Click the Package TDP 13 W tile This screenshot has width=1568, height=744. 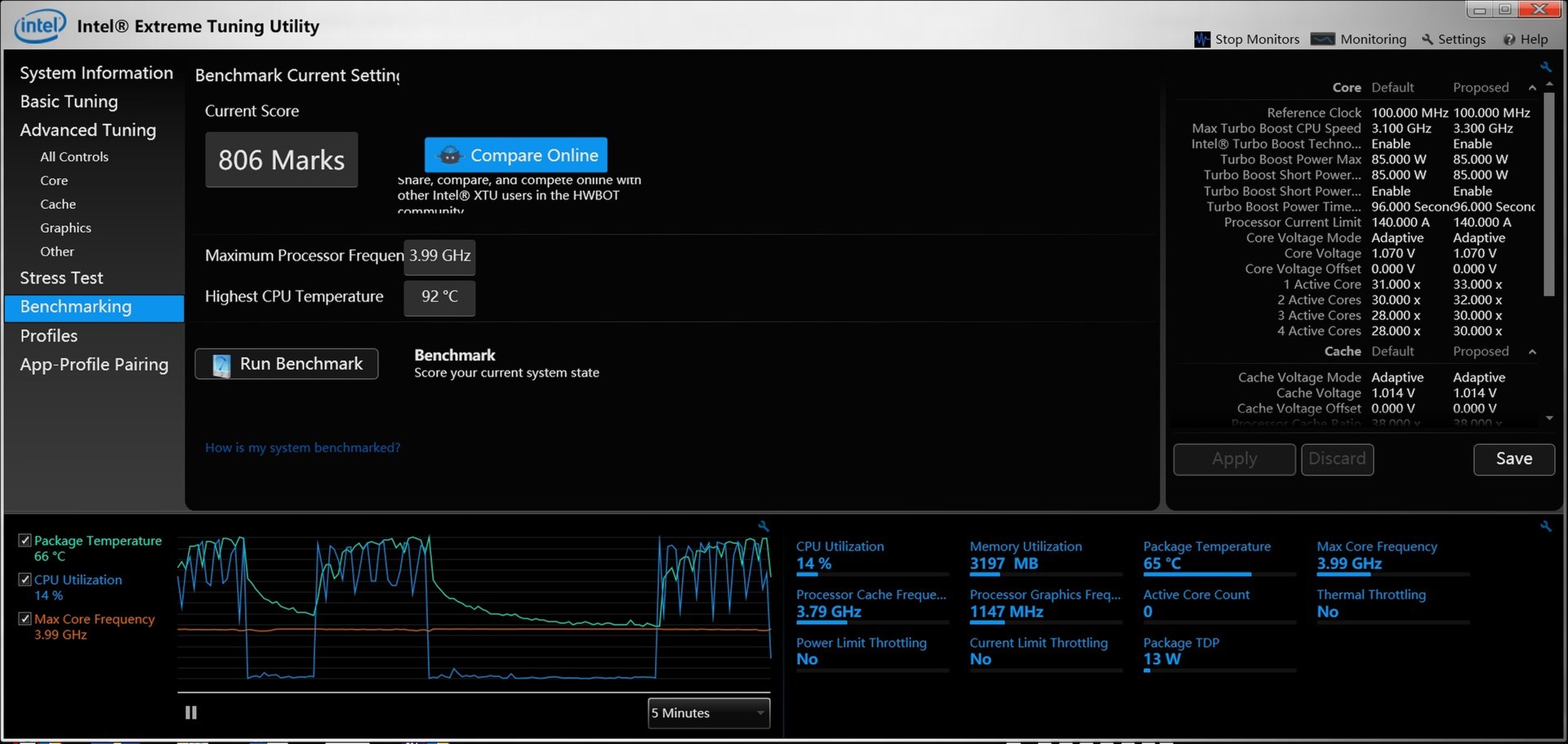coord(1219,653)
